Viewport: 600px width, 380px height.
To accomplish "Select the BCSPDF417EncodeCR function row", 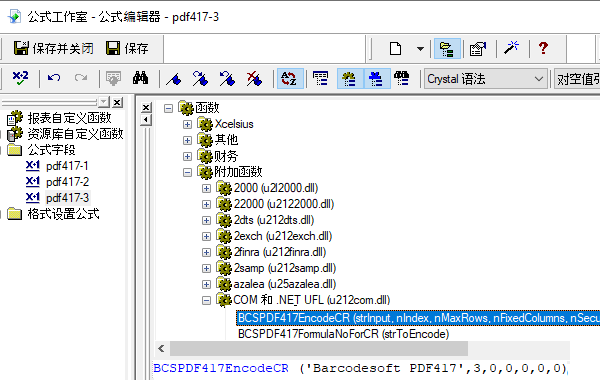I will [418, 318].
